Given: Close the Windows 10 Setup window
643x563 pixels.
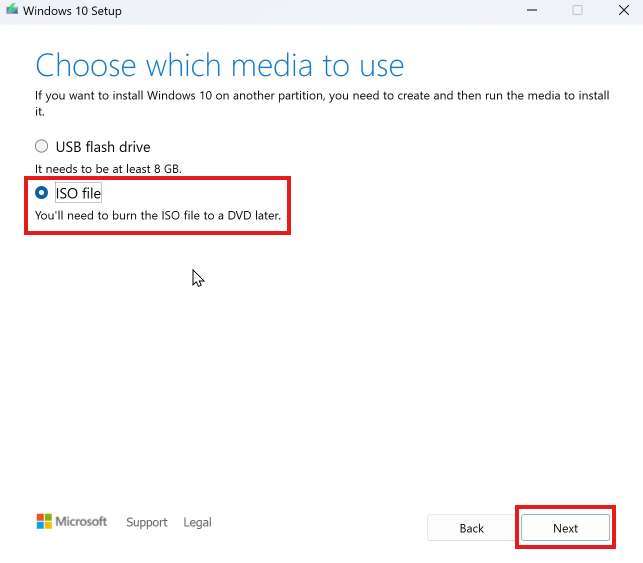Looking at the screenshot, I should pos(624,10).
